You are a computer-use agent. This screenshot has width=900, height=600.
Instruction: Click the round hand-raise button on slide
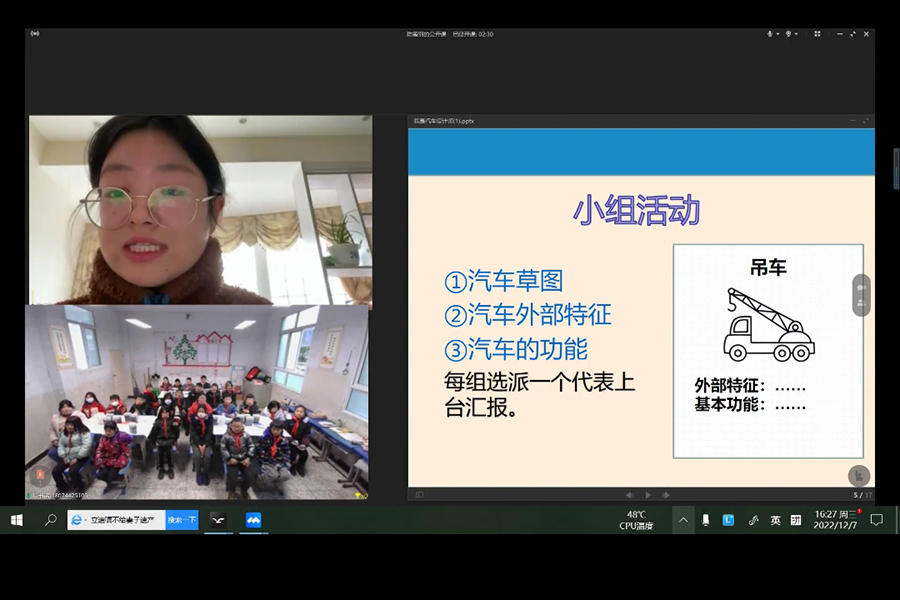(858, 476)
